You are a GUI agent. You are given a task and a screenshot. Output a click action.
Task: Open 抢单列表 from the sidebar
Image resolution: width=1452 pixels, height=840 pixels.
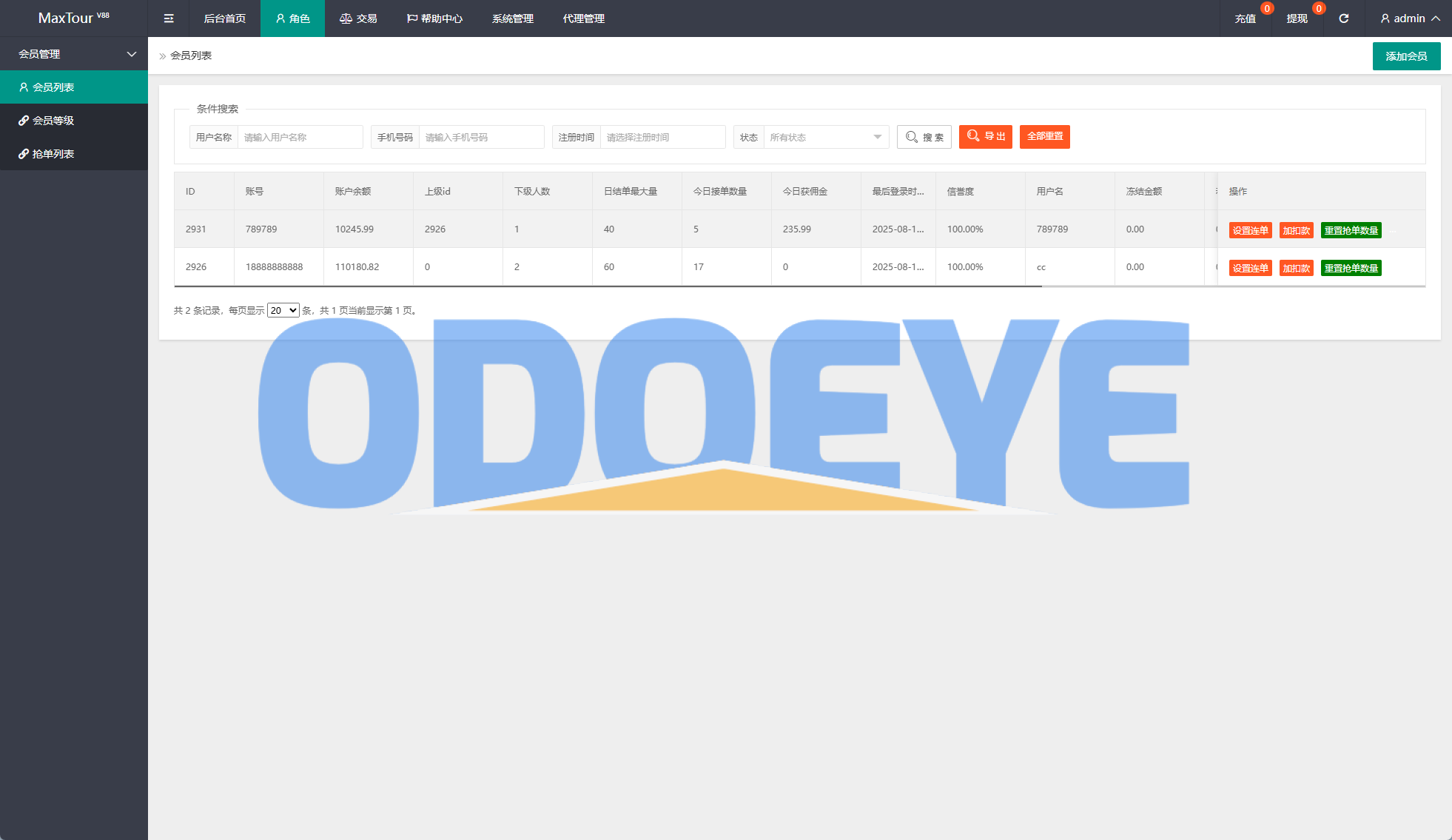53,154
